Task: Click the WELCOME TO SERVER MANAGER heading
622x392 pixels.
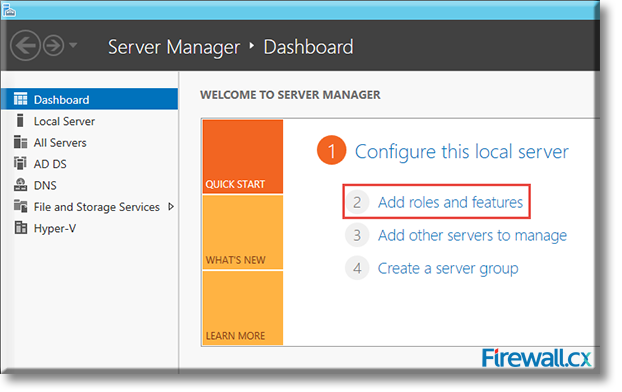Action: click(290, 95)
